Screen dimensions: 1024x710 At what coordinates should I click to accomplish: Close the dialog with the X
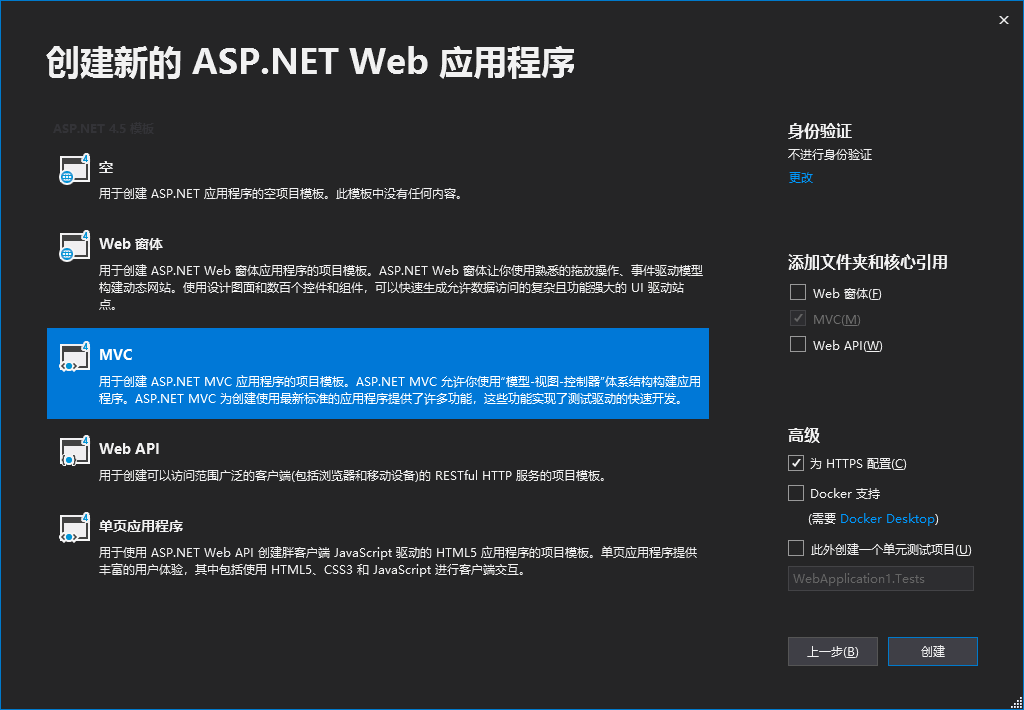tap(1003, 19)
